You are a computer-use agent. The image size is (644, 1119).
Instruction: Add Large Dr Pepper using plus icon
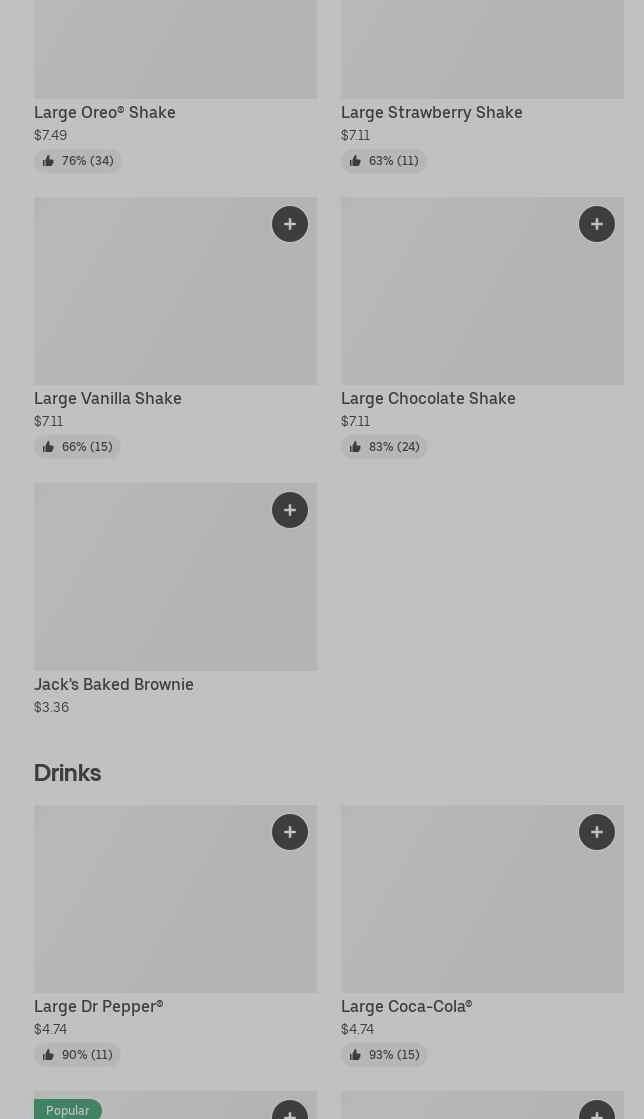[290, 832]
